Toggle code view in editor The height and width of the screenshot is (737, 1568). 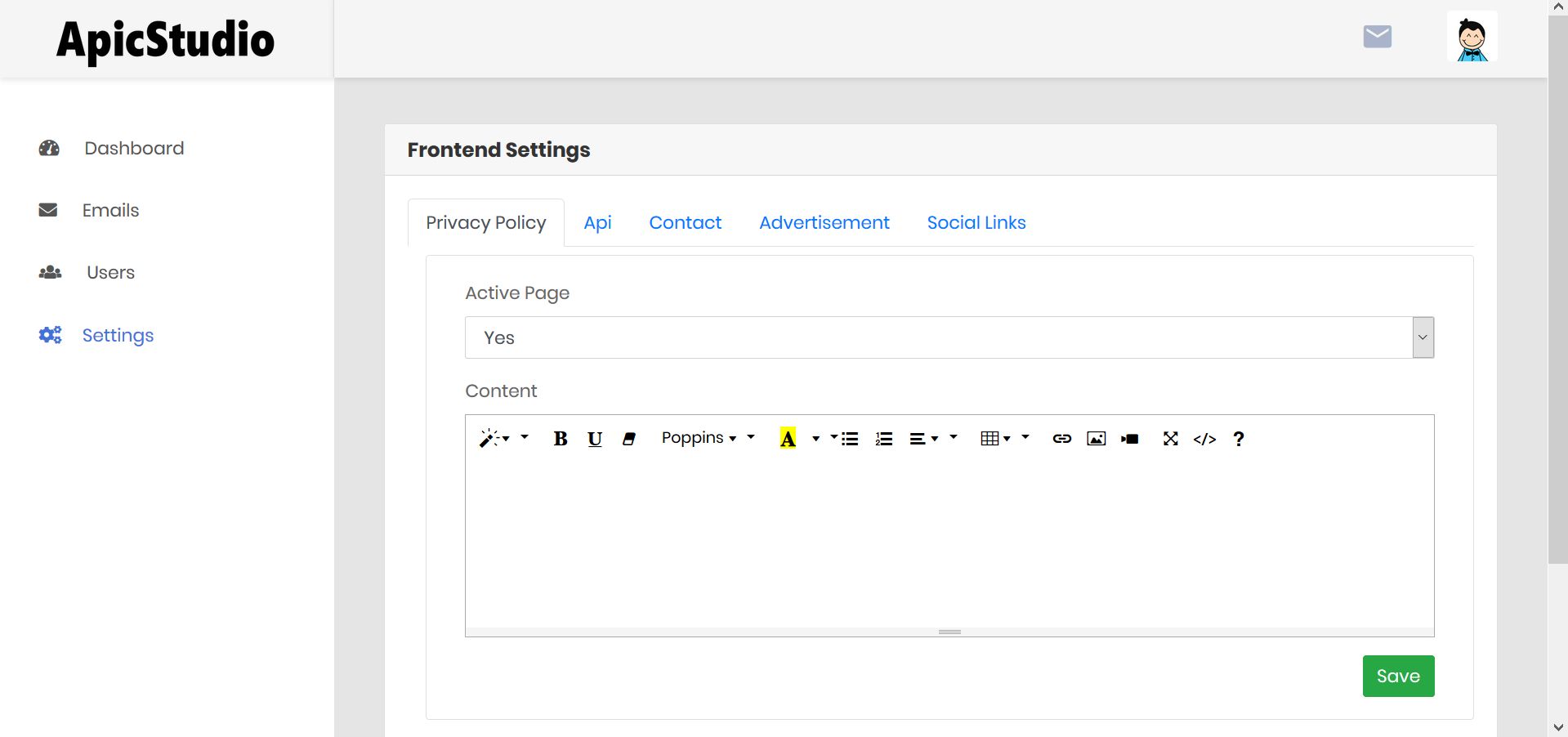click(1204, 439)
